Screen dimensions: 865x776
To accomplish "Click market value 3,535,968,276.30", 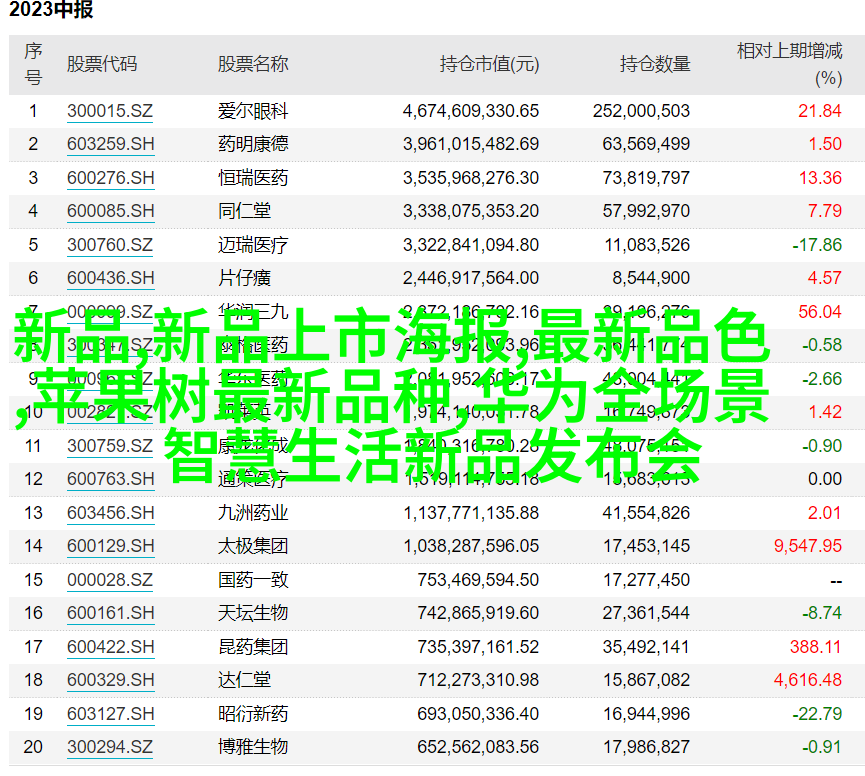I will coord(471,178).
